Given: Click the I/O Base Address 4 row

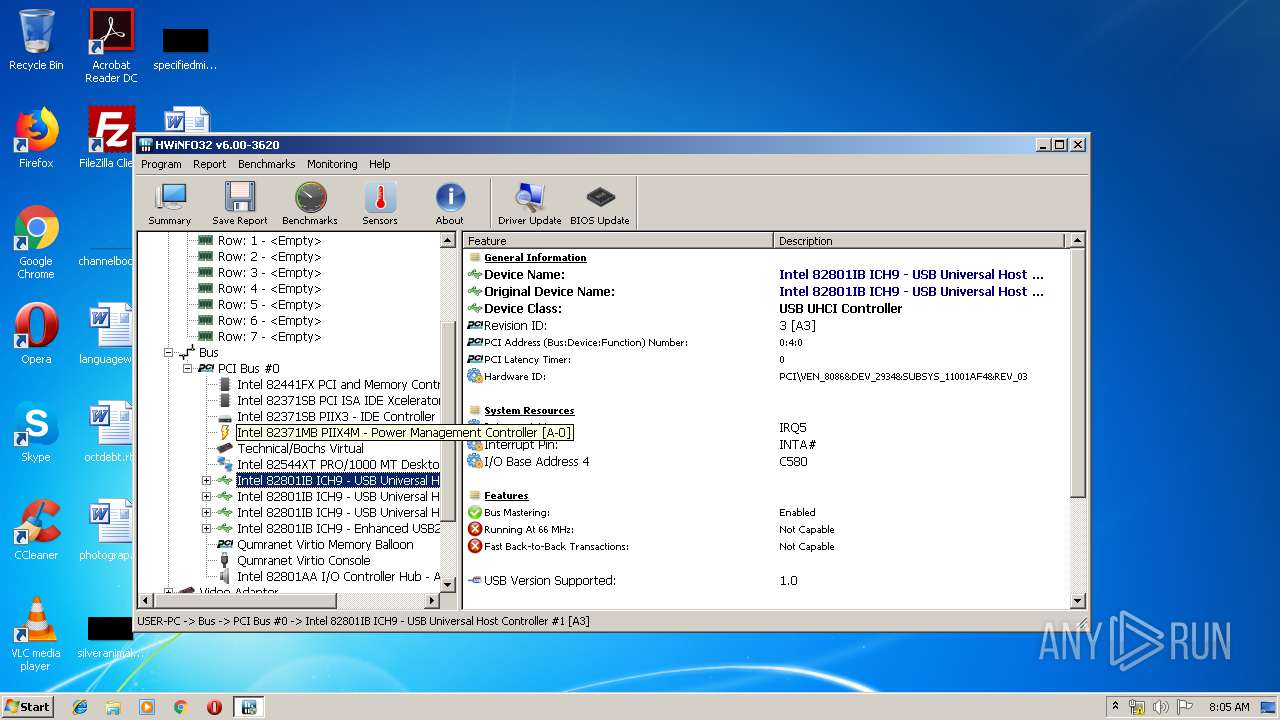Looking at the screenshot, I should point(766,462).
